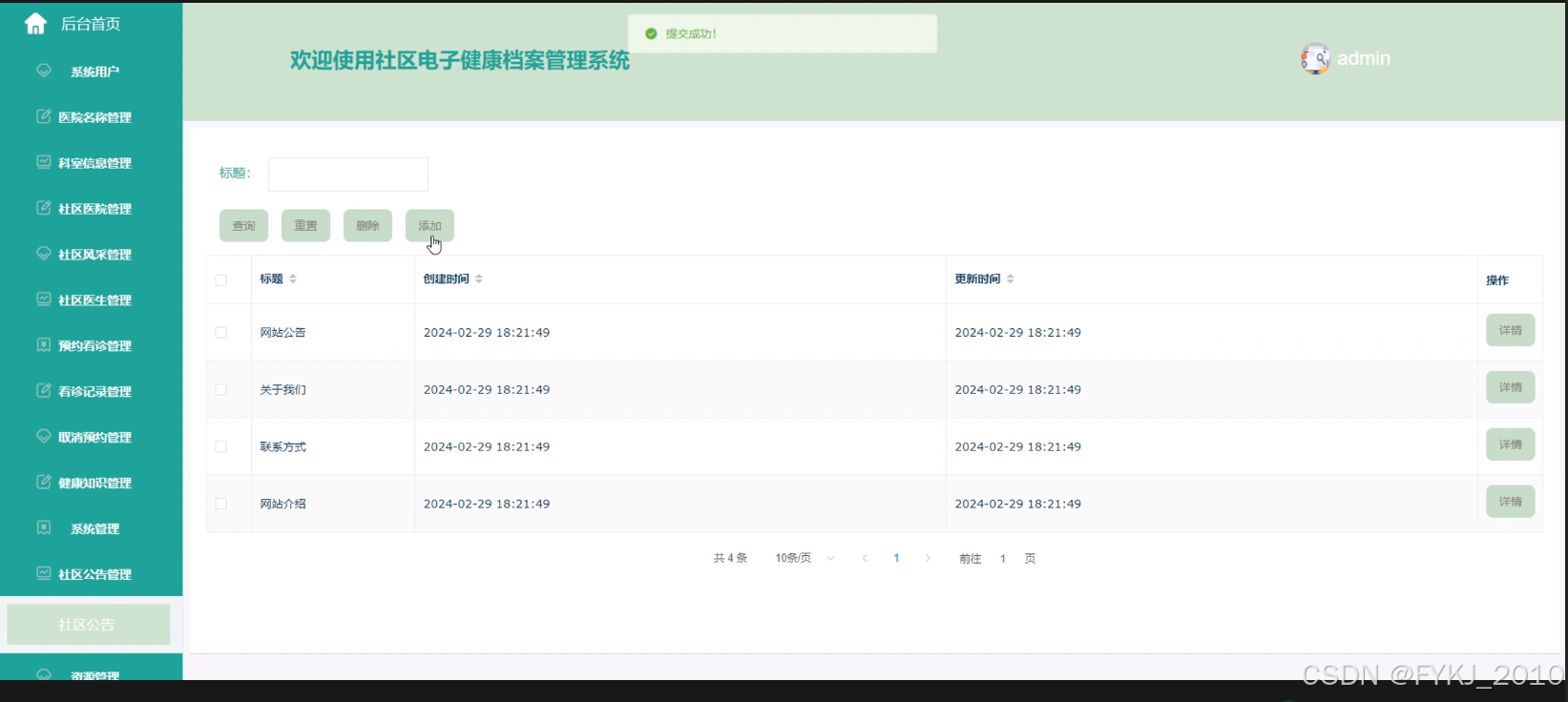The height and width of the screenshot is (702, 1568).
Task: Check the 网站公告 row checkbox
Action: click(221, 333)
